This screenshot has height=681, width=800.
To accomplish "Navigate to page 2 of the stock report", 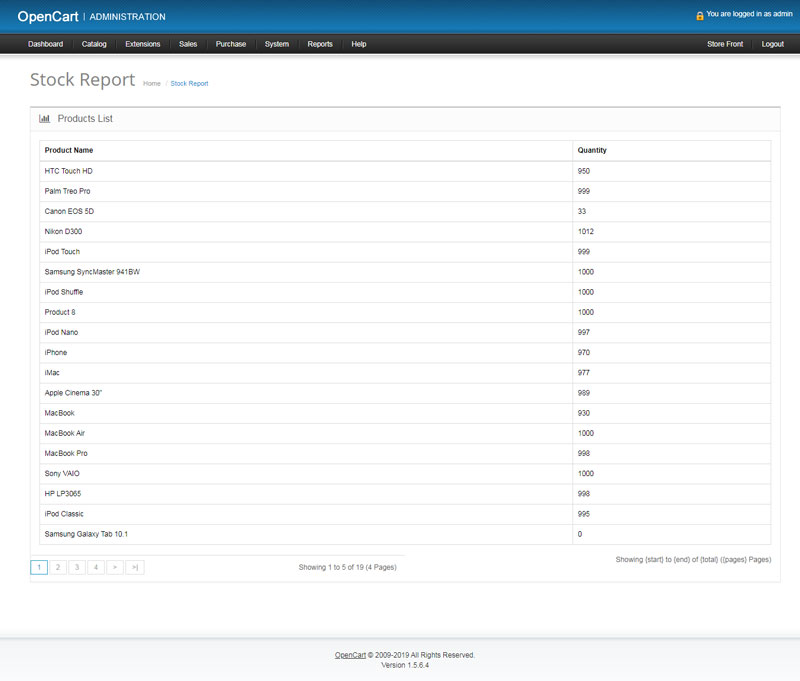I will tap(56, 566).
